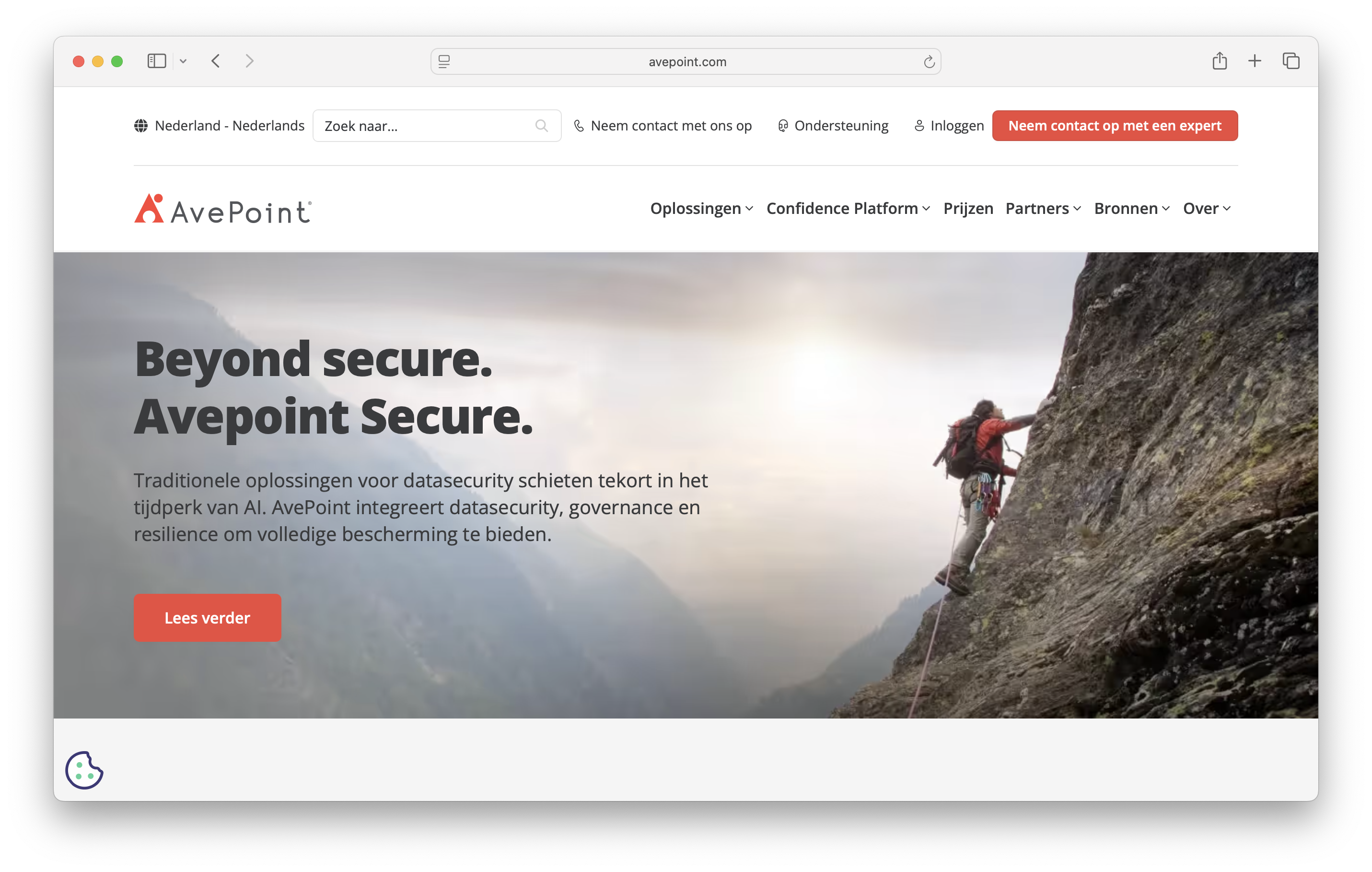Expand the Partners dropdown

(x=1043, y=209)
